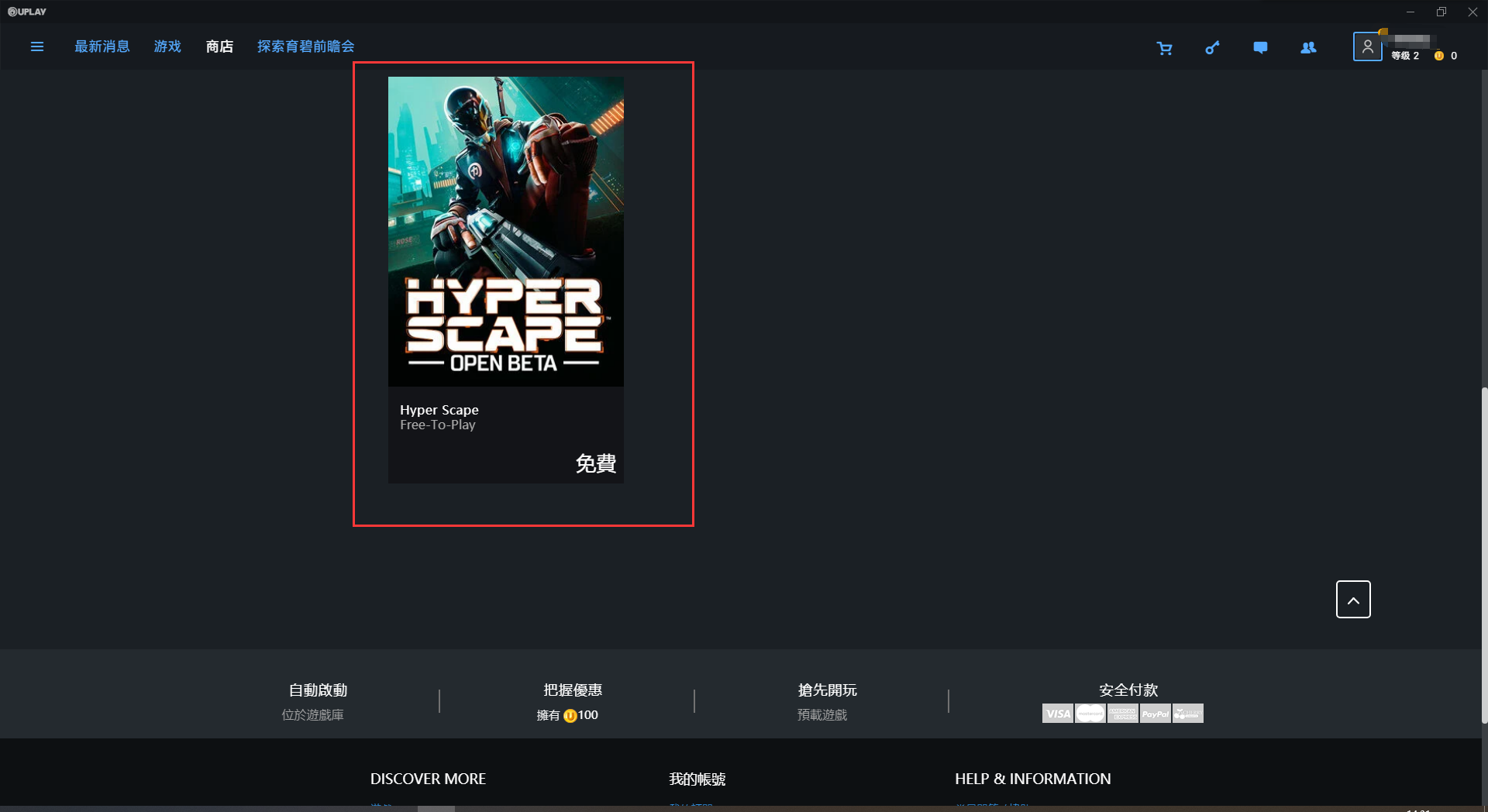Click the Units coin icon in header
The height and width of the screenshot is (812, 1488).
1439,56
